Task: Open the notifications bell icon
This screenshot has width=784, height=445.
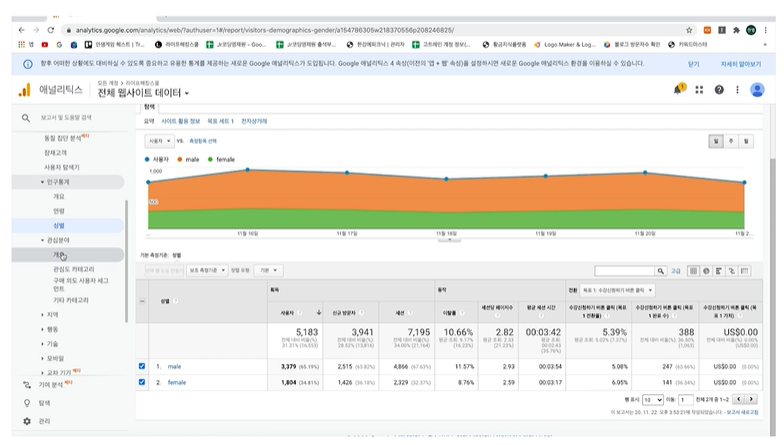Action: coord(678,90)
